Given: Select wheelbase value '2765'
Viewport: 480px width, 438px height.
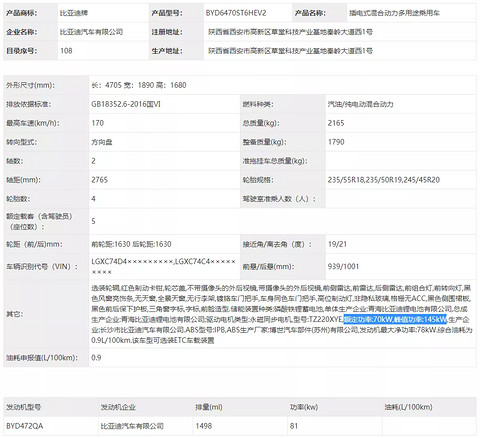Looking at the screenshot, I should pos(99,180).
